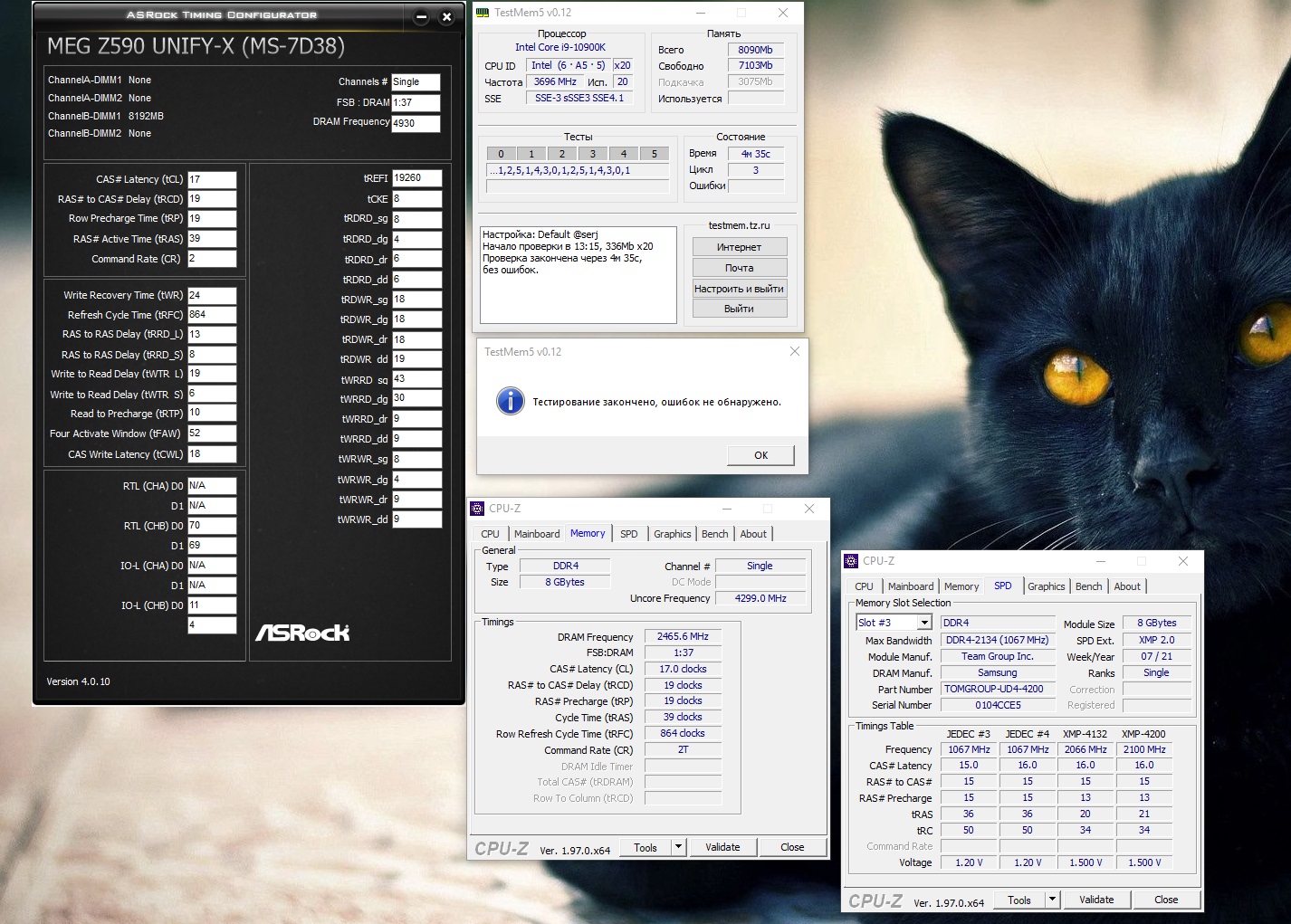1291x924 pixels.
Task: Open Graphics tab in CPU-Z Timings window
Action: [x=673, y=534]
